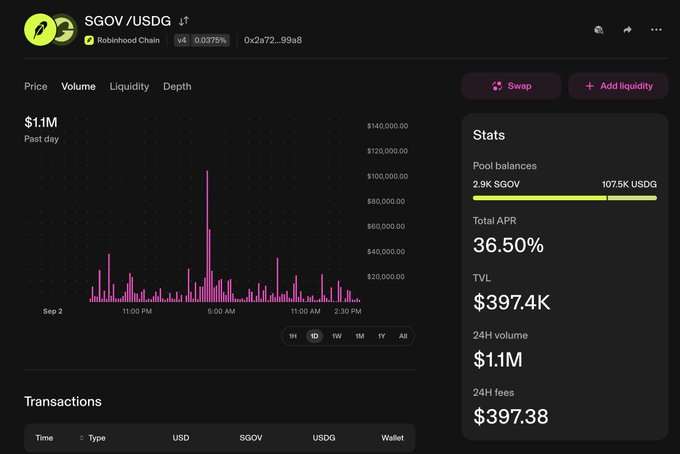Click the USD column header
The image size is (680, 454).
point(181,438)
